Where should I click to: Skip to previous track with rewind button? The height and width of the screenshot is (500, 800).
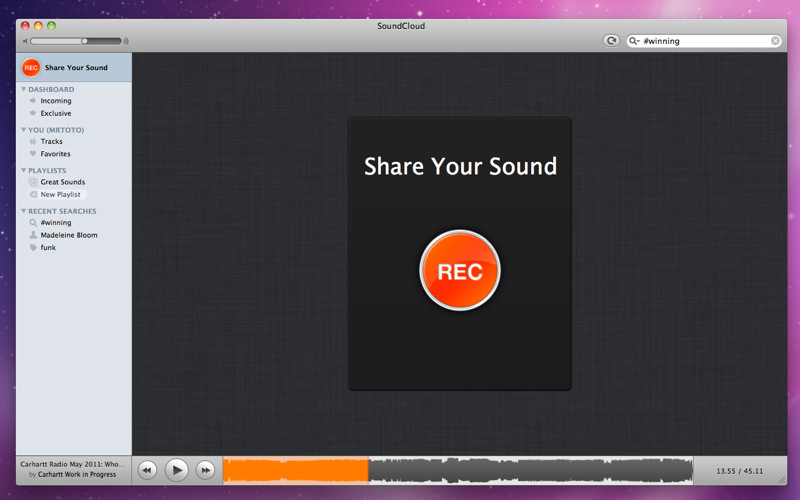click(147, 470)
